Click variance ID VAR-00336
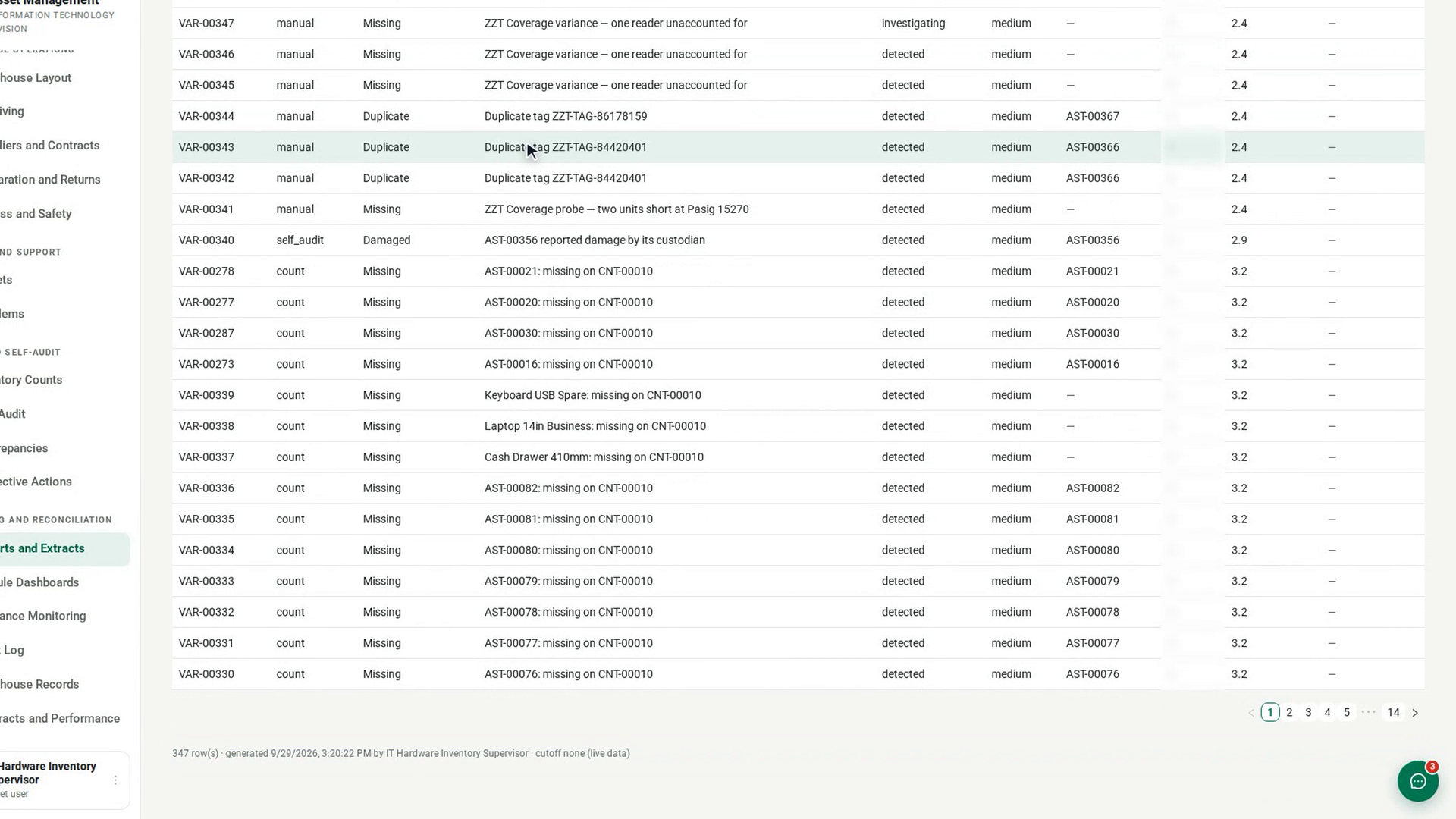Image resolution: width=1456 pixels, height=819 pixels. 206,489
